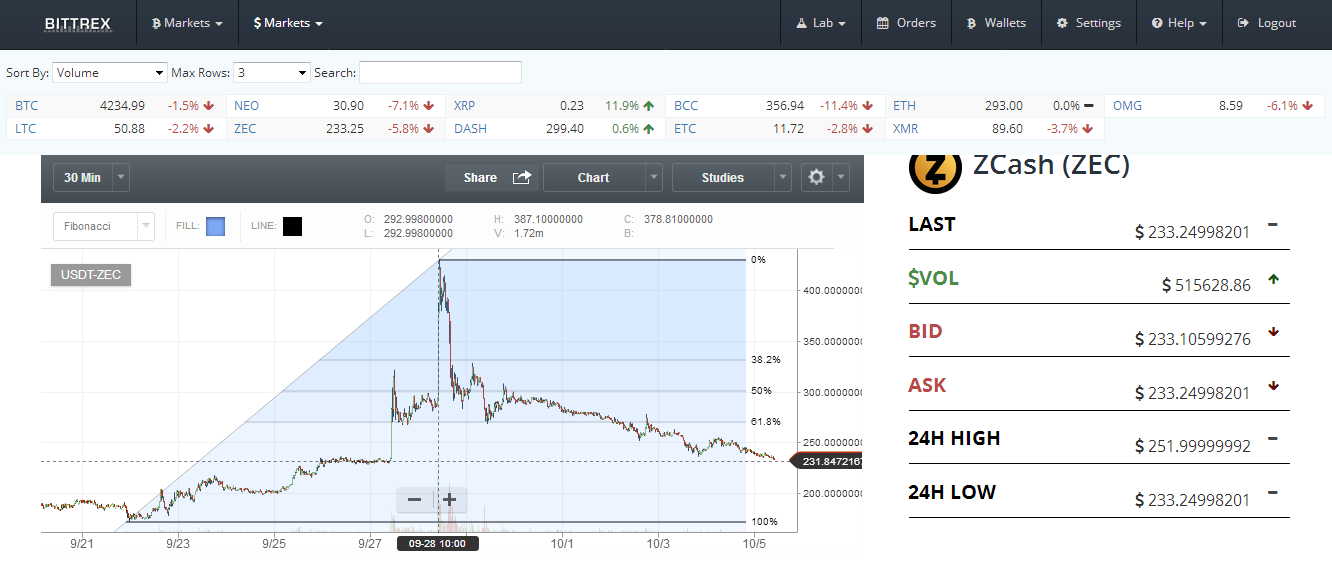The image size is (1332, 564).
Task: Click the green up arrow beside XRP
Action: pyautogui.click(x=648, y=105)
